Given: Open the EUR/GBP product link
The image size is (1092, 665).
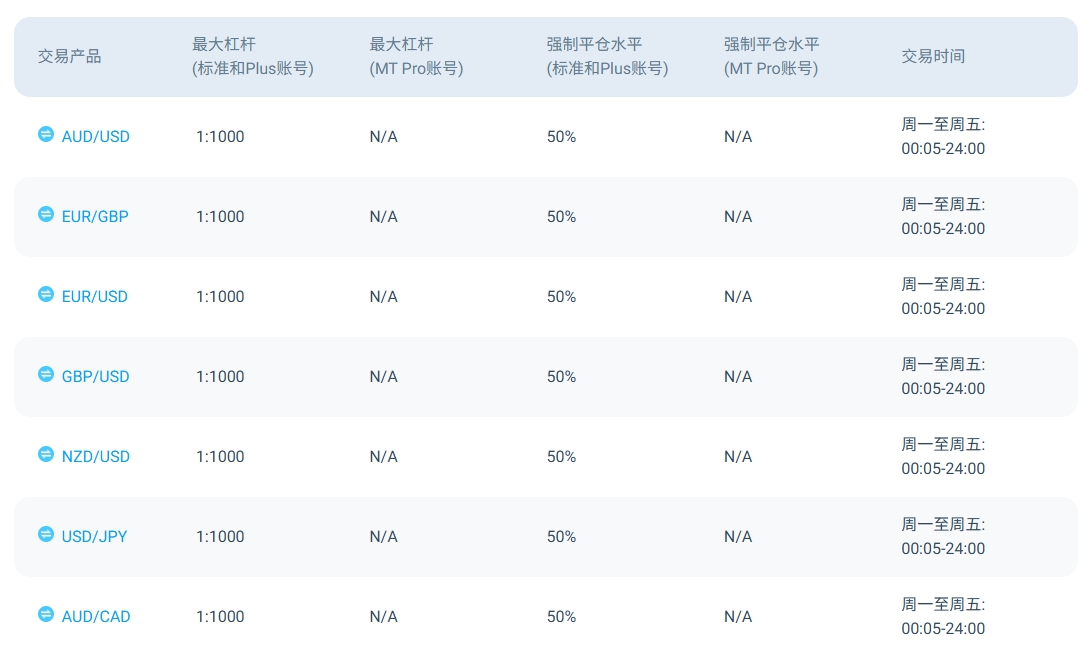Looking at the screenshot, I should (95, 217).
